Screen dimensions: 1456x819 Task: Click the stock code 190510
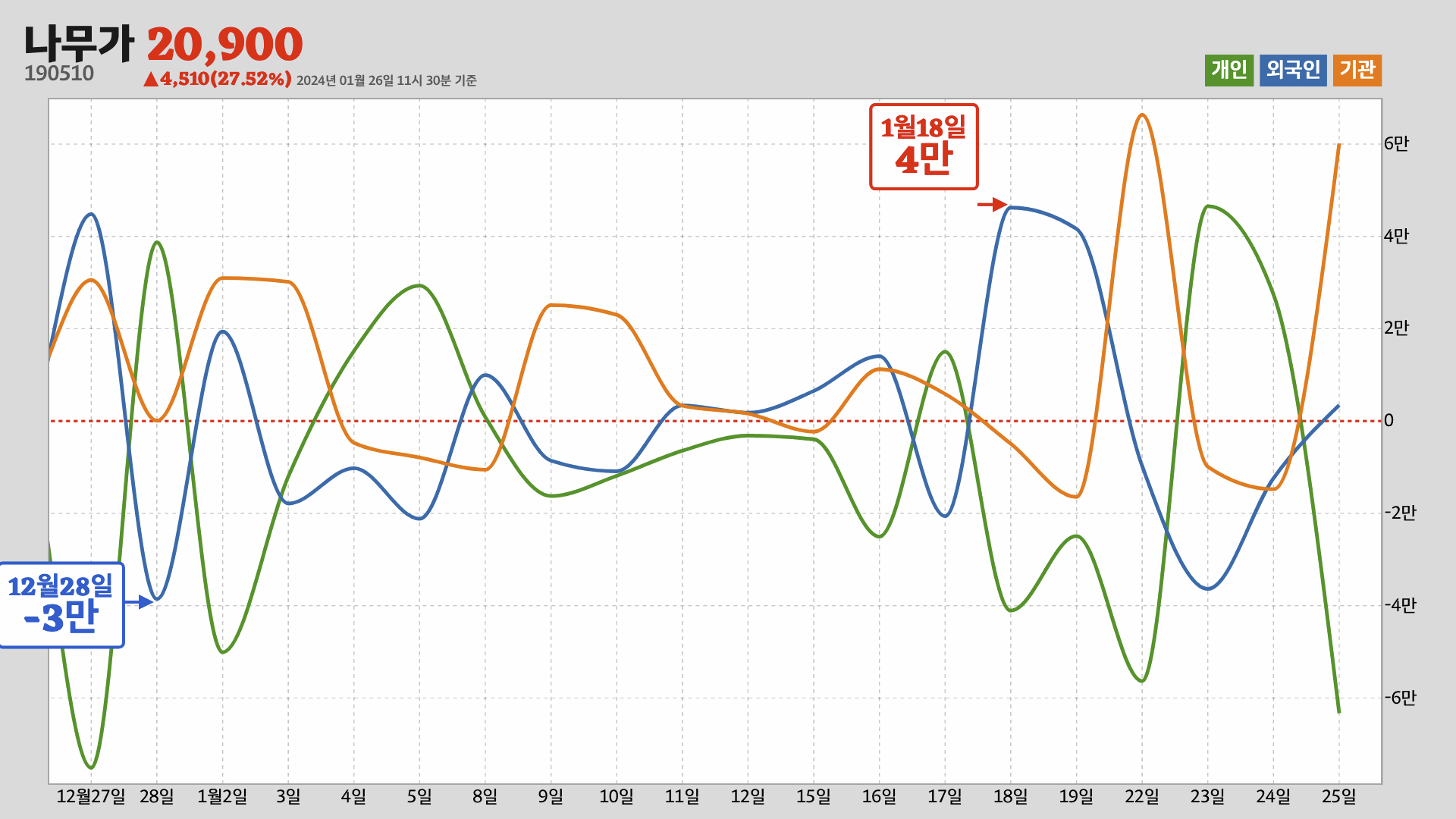(x=59, y=74)
